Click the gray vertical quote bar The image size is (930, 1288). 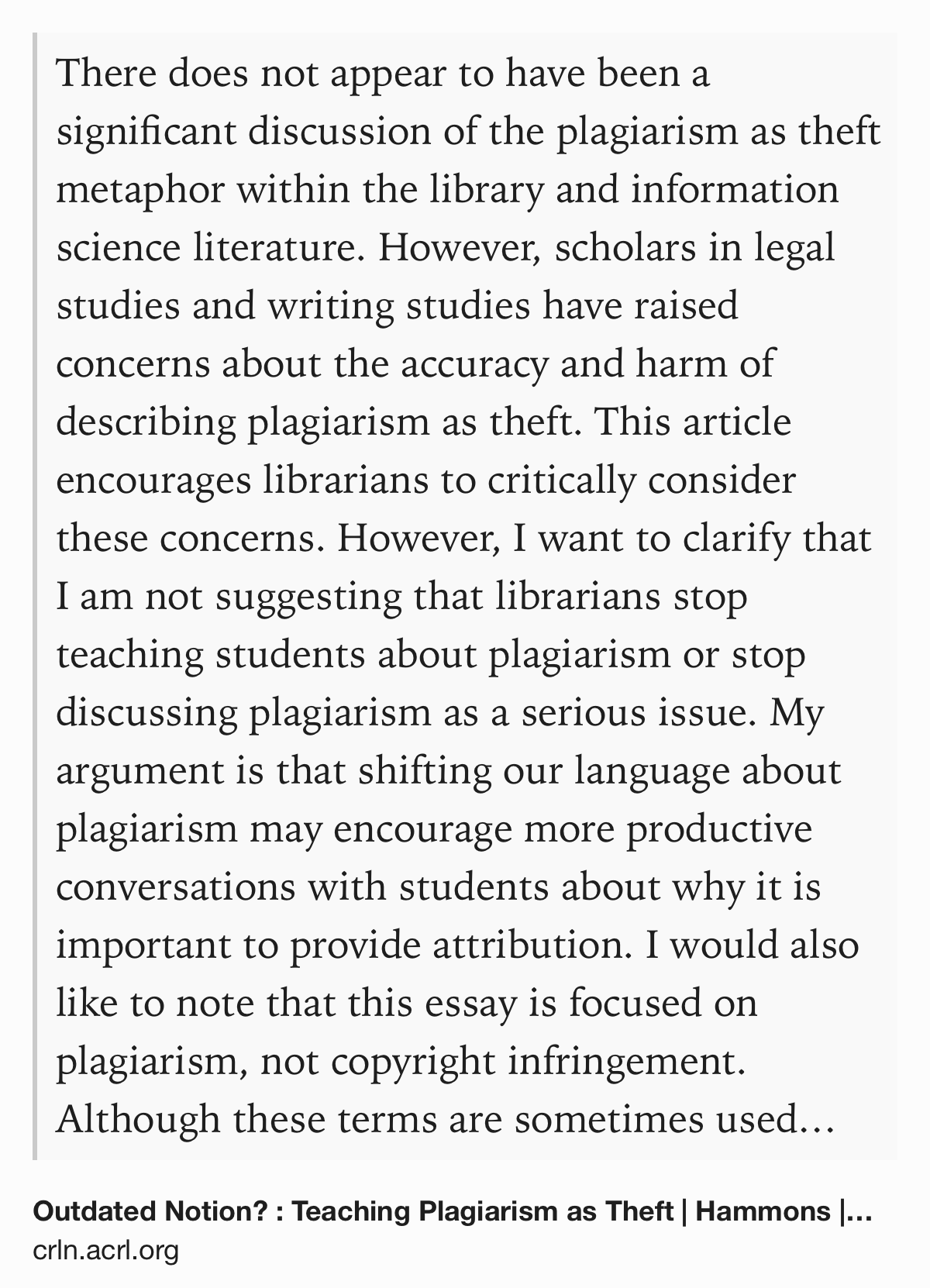(35, 596)
